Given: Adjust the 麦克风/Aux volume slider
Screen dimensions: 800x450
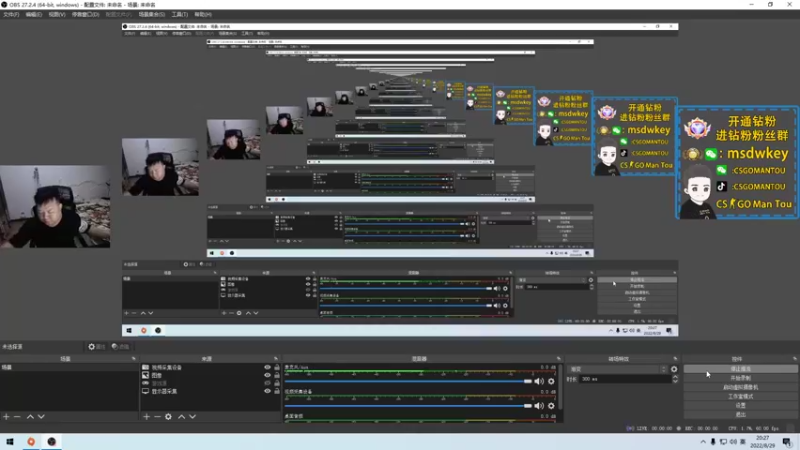Looking at the screenshot, I should point(408,381).
